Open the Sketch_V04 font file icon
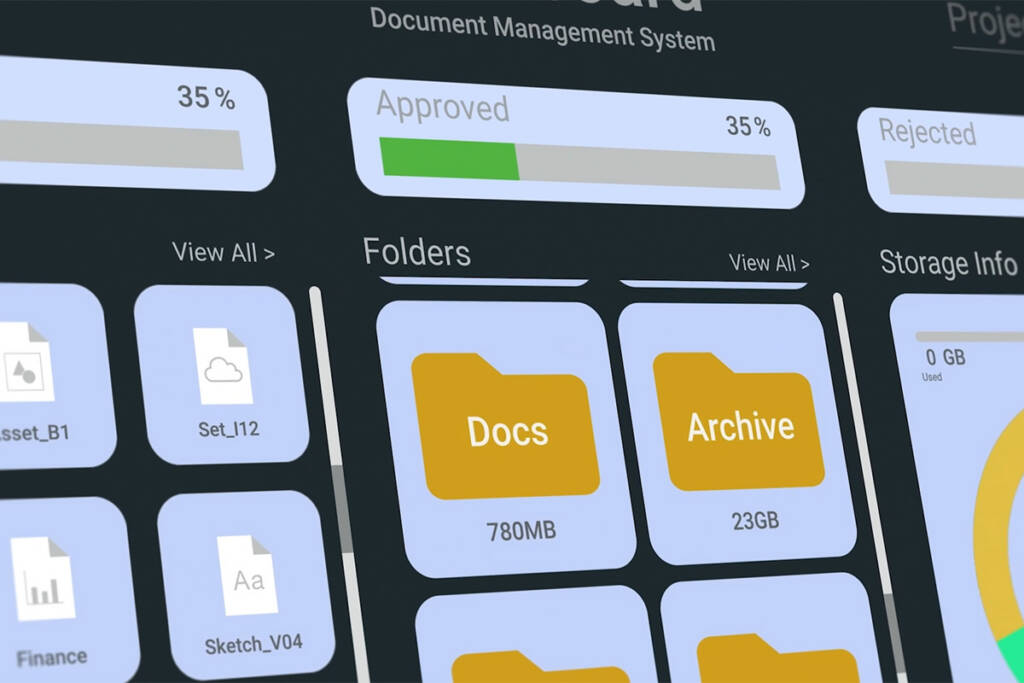The image size is (1024, 683). coord(248,575)
